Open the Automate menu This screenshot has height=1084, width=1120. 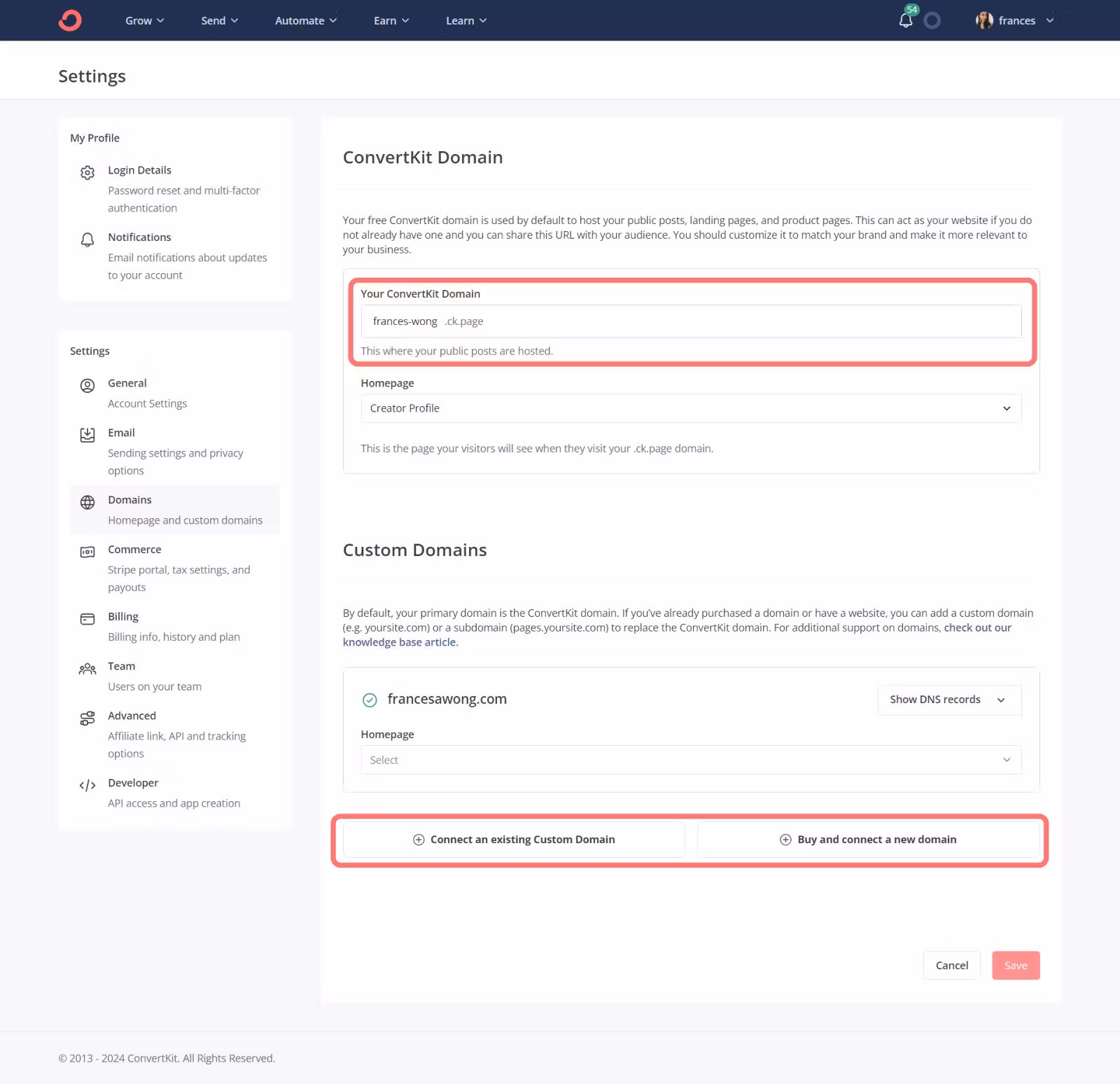pyautogui.click(x=306, y=20)
